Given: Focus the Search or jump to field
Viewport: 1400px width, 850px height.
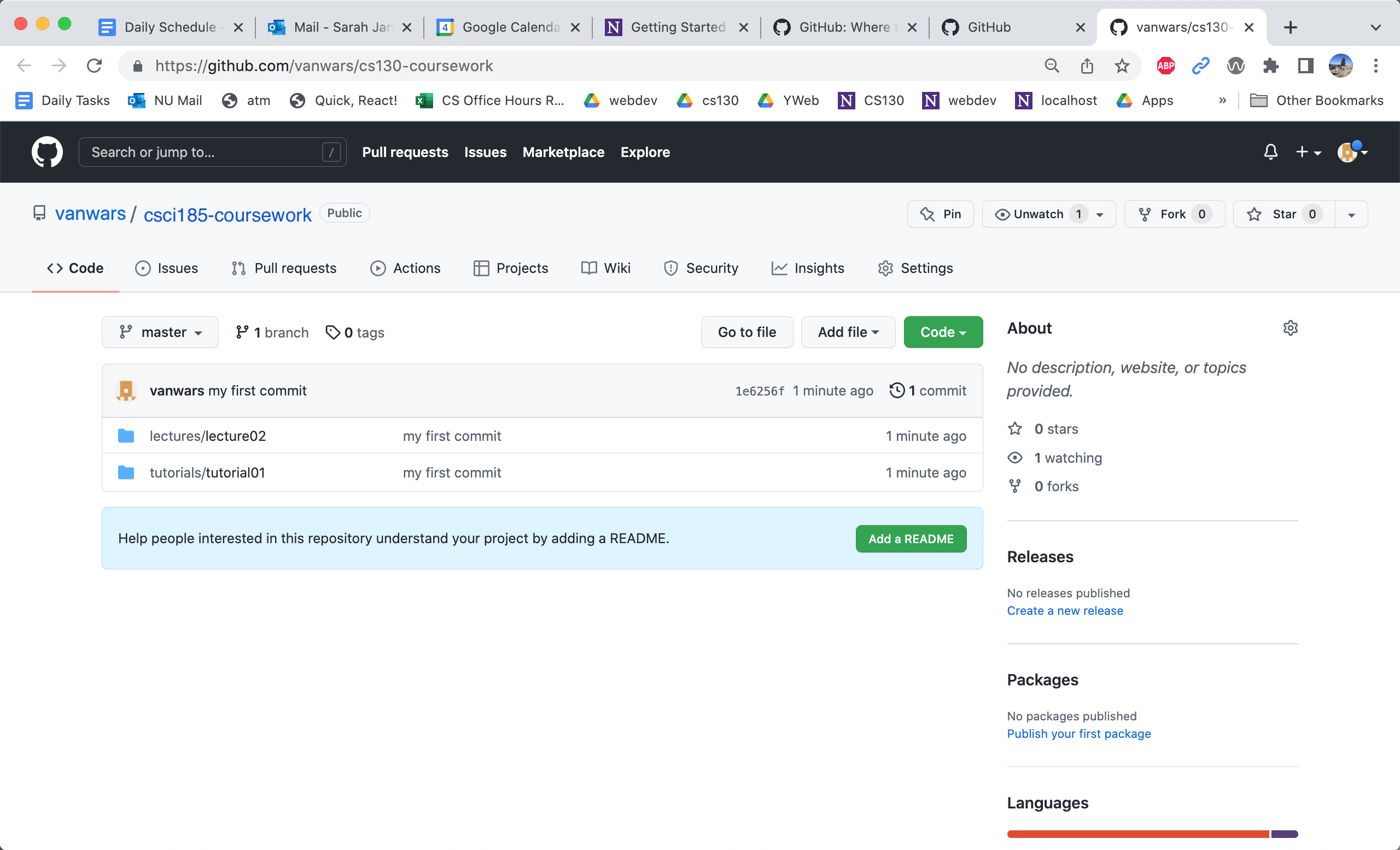Looking at the screenshot, I should pos(205,152).
